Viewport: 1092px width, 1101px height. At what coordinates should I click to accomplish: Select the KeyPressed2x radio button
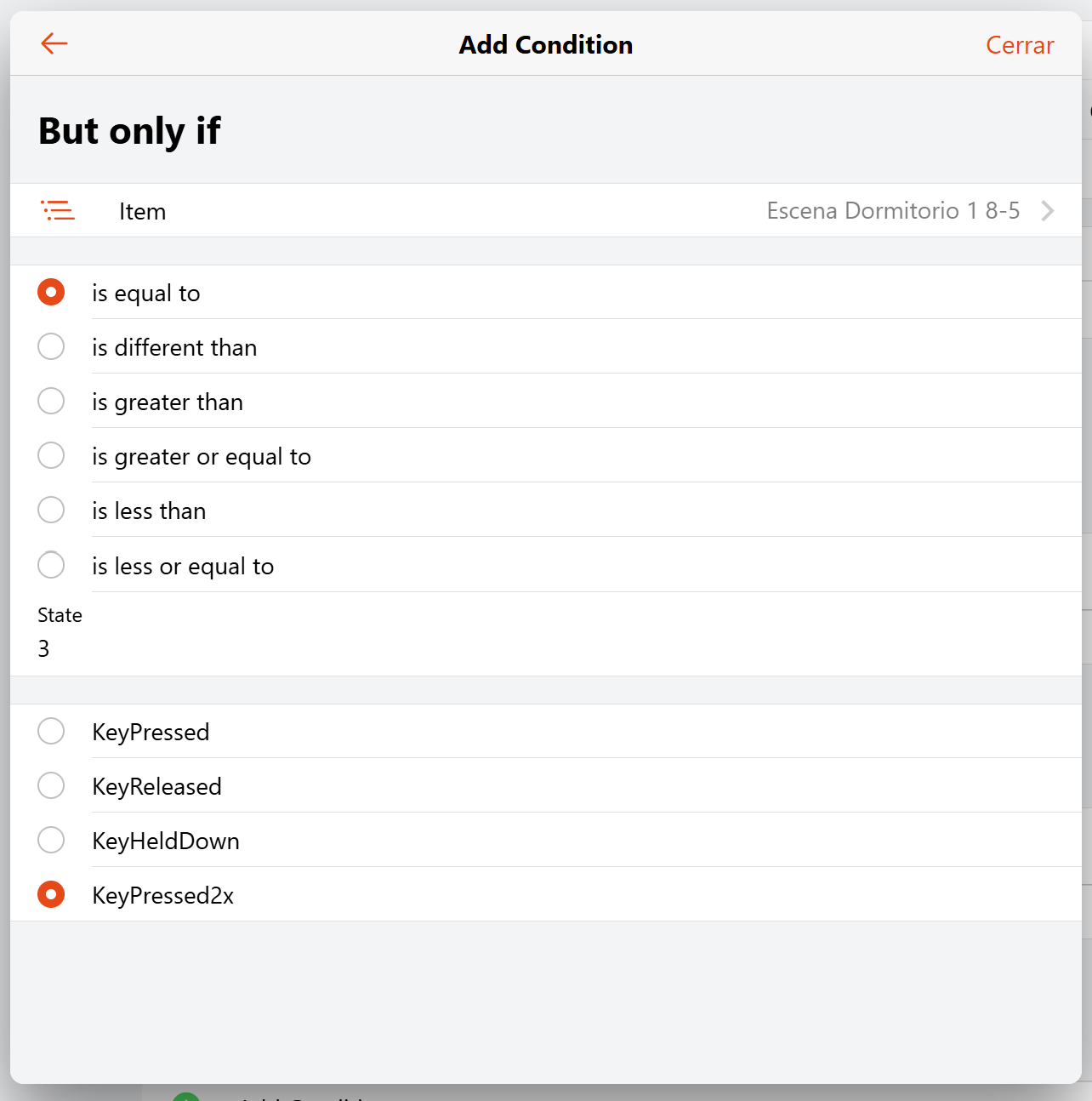click(x=51, y=895)
